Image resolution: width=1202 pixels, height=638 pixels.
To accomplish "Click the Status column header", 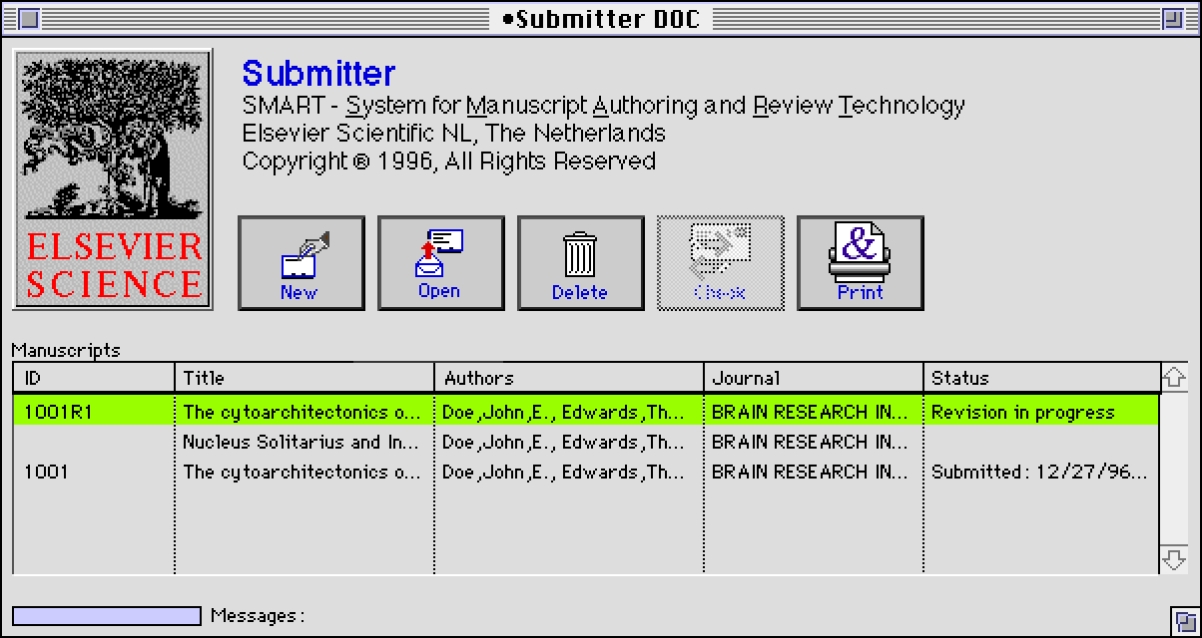I will click(1040, 378).
